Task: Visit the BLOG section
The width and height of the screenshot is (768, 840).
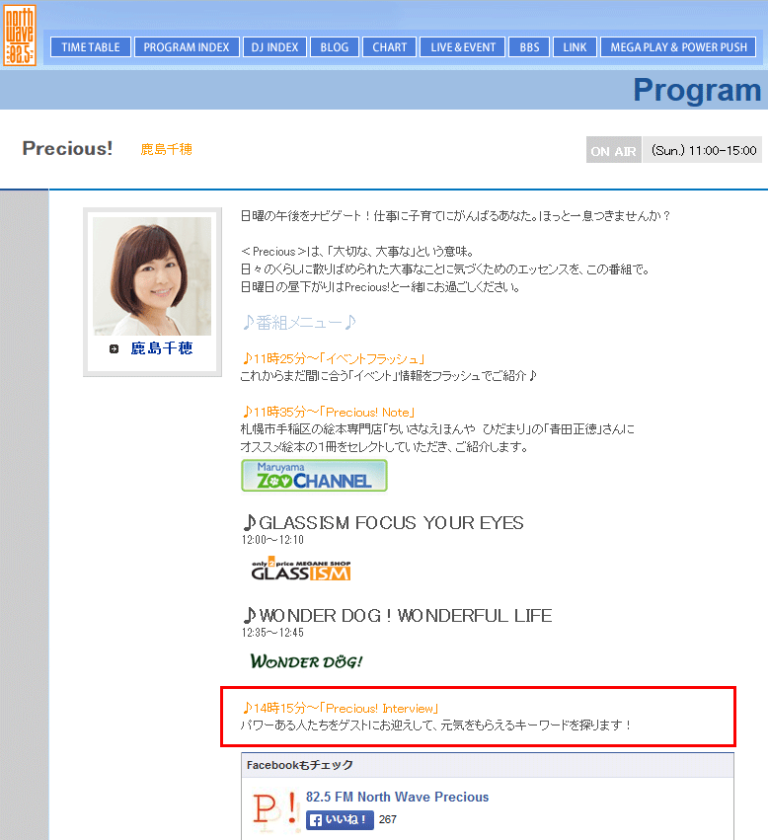Action: (x=335, y=47)
